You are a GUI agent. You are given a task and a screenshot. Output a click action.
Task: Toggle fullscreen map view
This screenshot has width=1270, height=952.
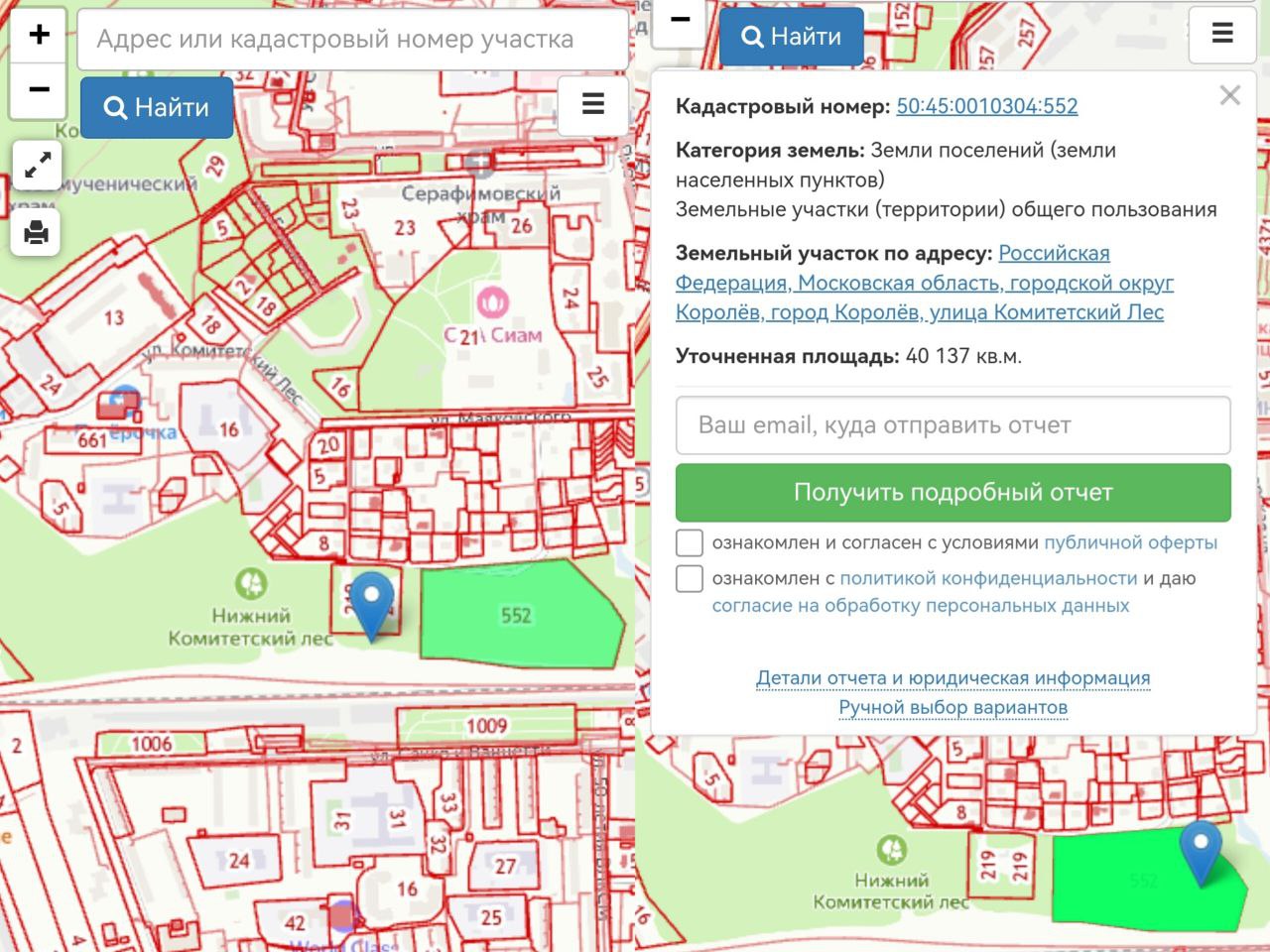coord(37,165)
